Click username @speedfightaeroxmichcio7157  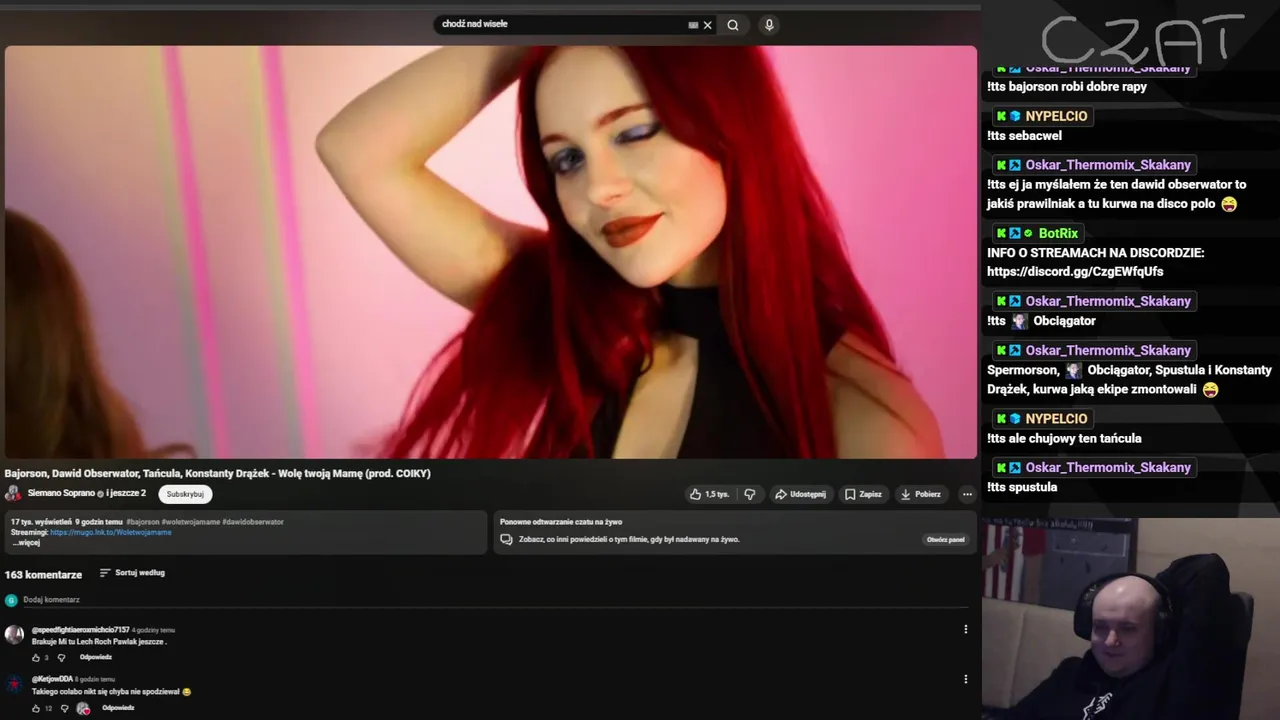click(x=80, y=630)
